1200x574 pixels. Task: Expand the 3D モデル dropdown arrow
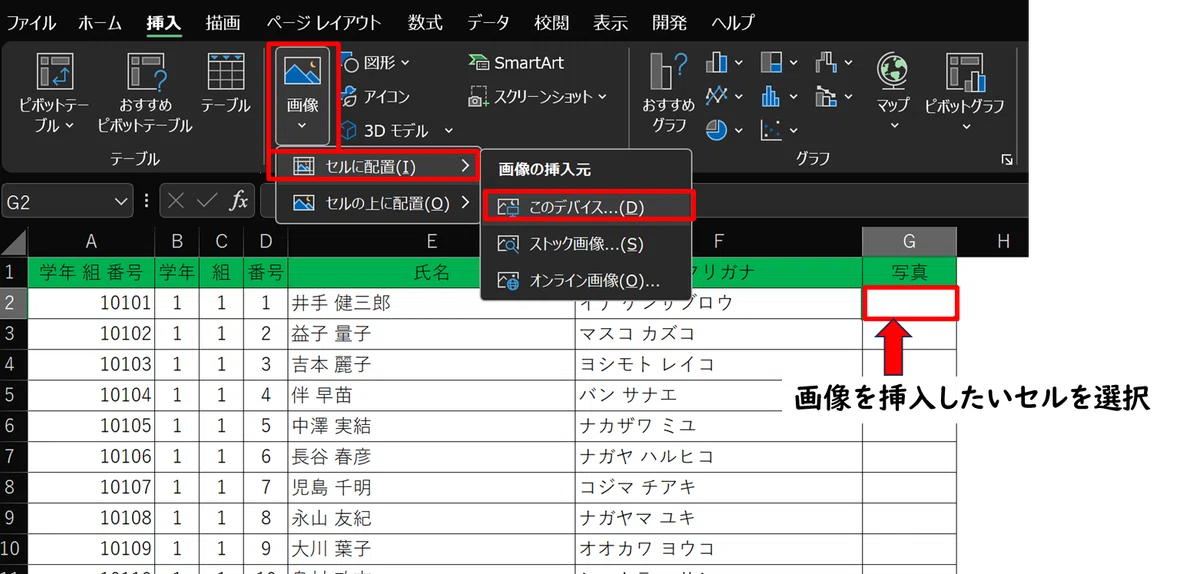[448, 131]
